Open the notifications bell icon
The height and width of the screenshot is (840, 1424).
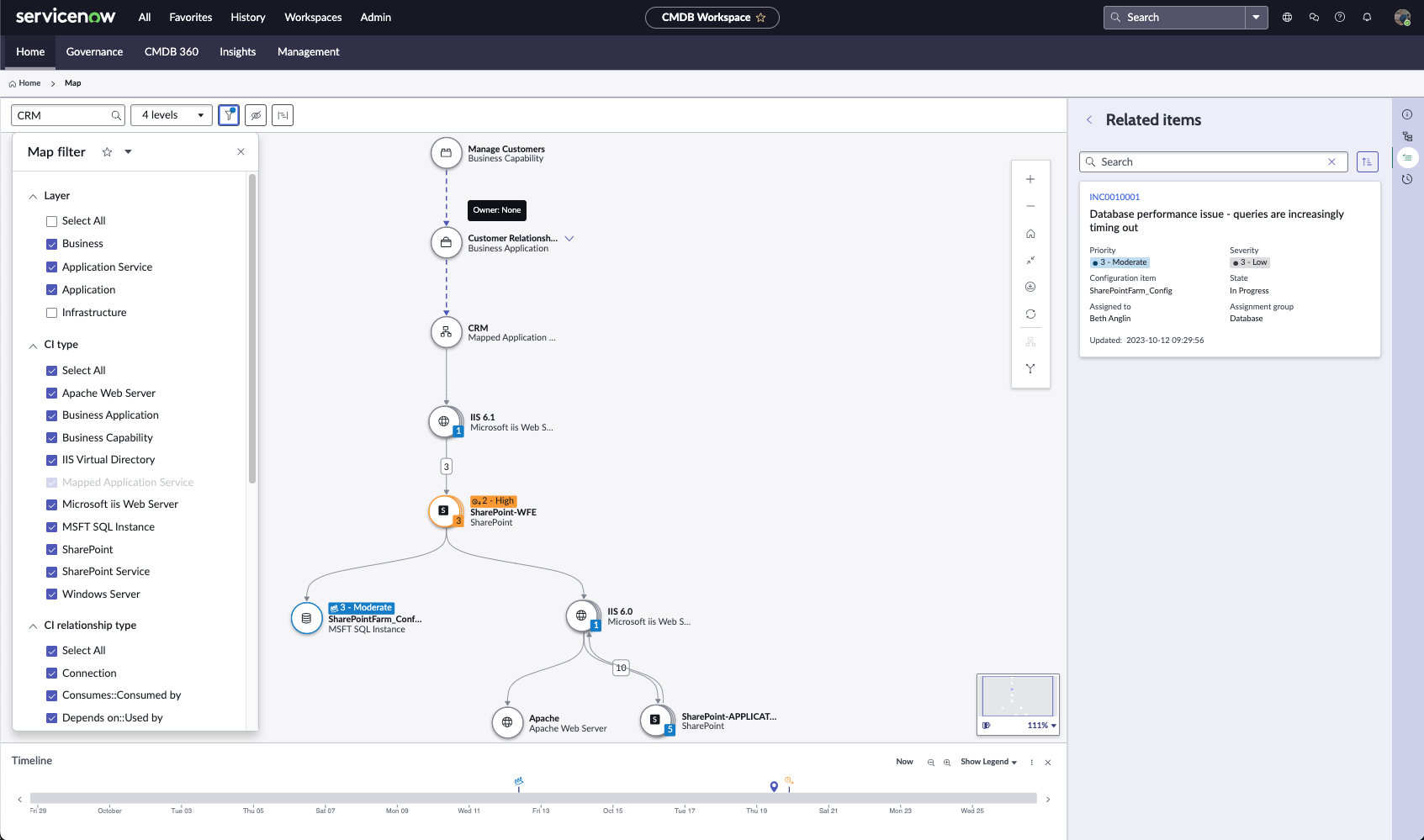pyautogui.click(x=1367, y=18)
